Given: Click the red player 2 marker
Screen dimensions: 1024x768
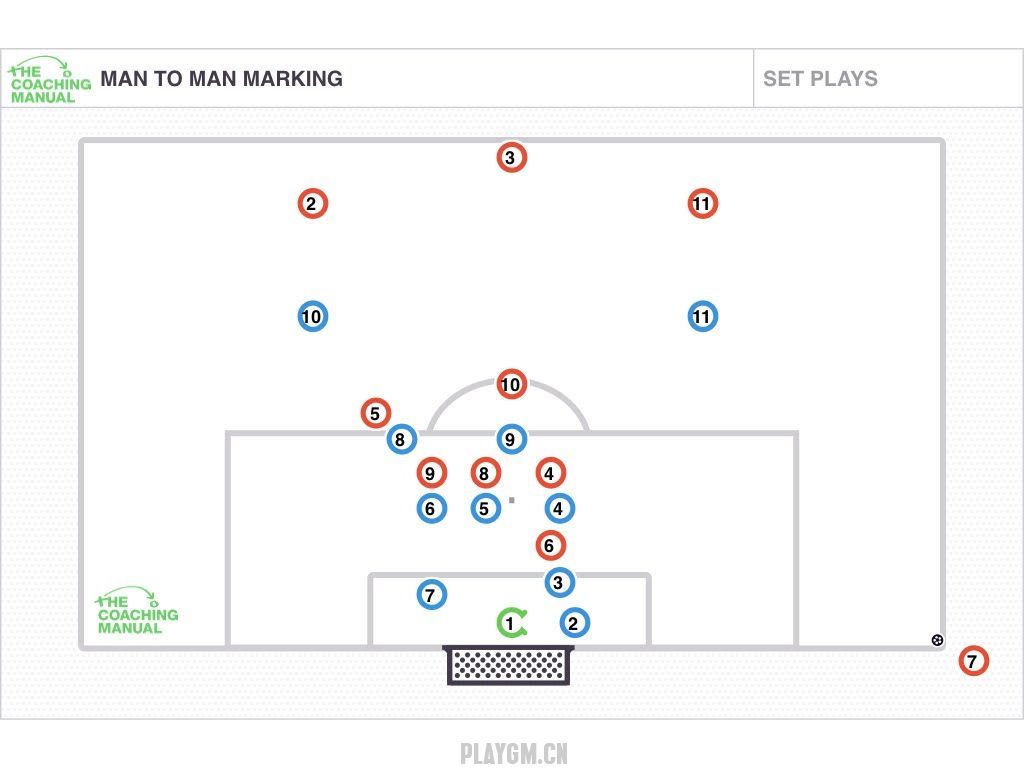Looking at the screenshot, I should click(312, 204).
